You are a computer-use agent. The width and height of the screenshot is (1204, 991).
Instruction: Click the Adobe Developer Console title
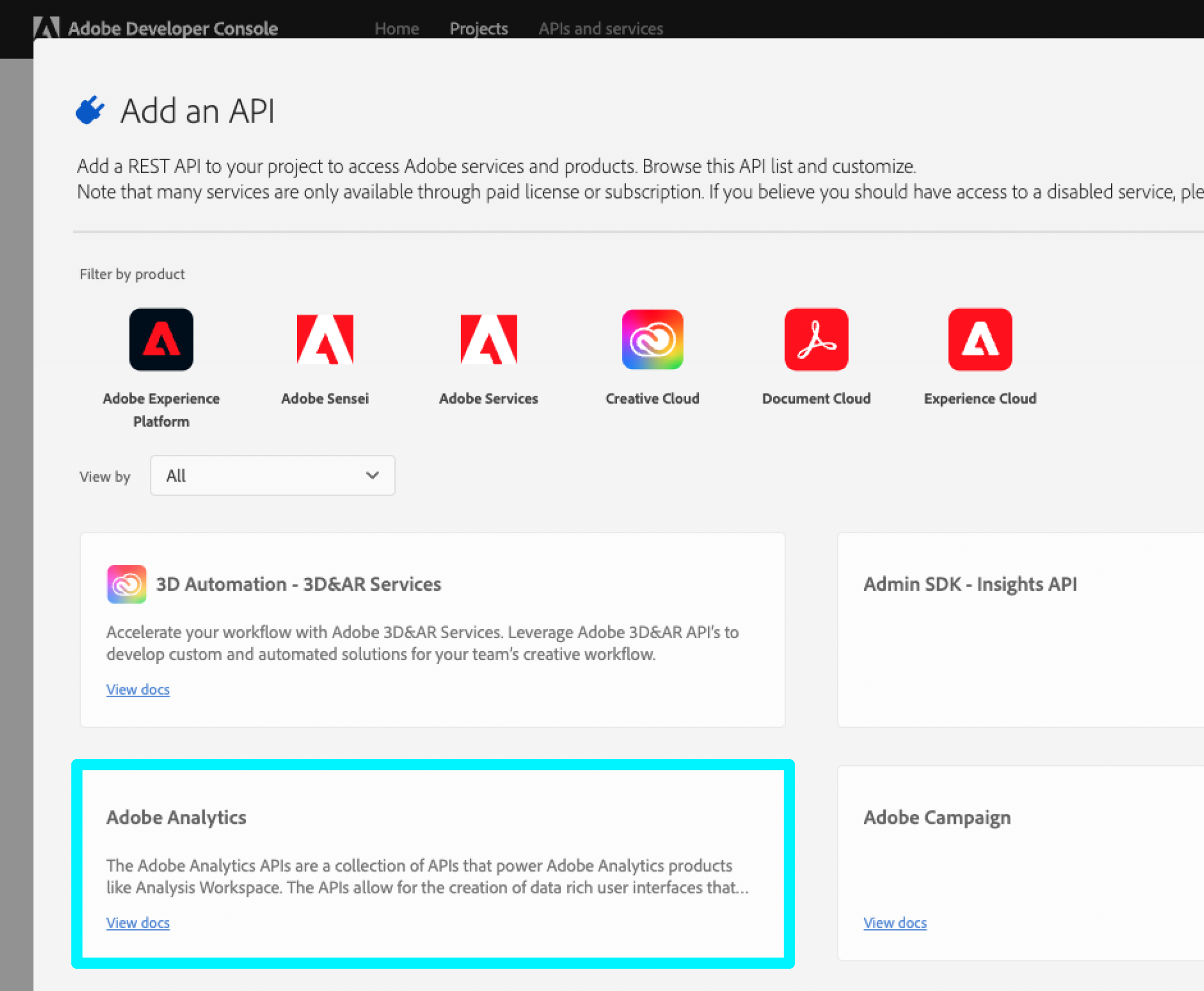(172, 28)
